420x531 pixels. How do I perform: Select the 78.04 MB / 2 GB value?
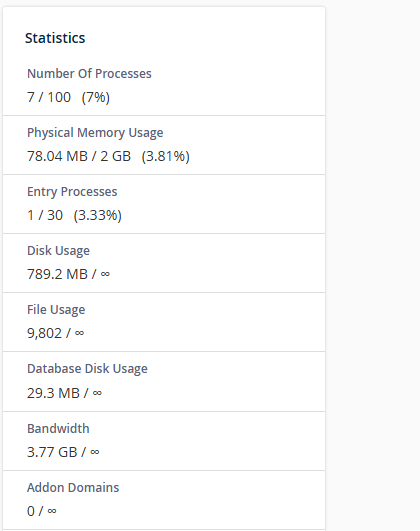tap(79, 156)
